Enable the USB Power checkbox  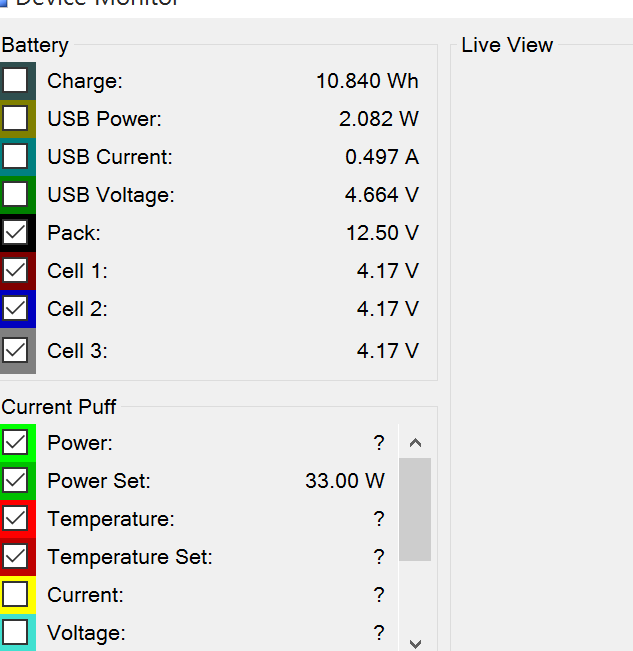(x=15, y=119)
